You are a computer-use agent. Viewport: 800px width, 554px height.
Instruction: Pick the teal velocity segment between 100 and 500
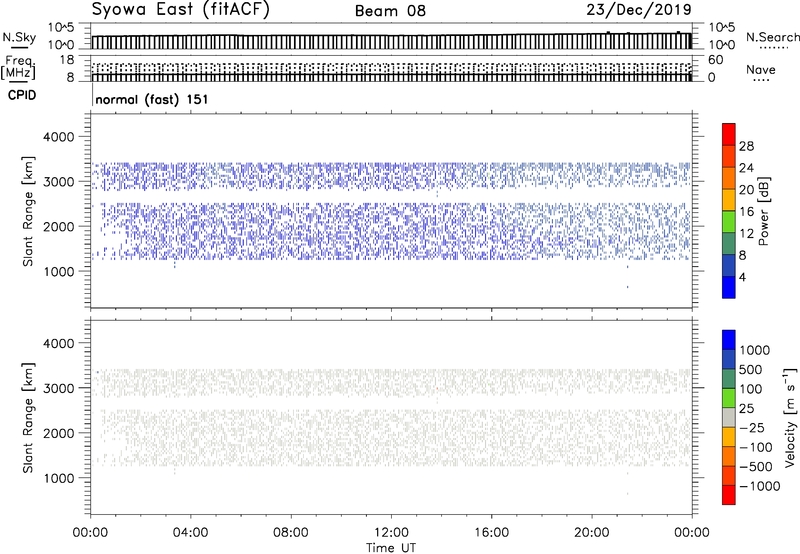coord(729,379)
